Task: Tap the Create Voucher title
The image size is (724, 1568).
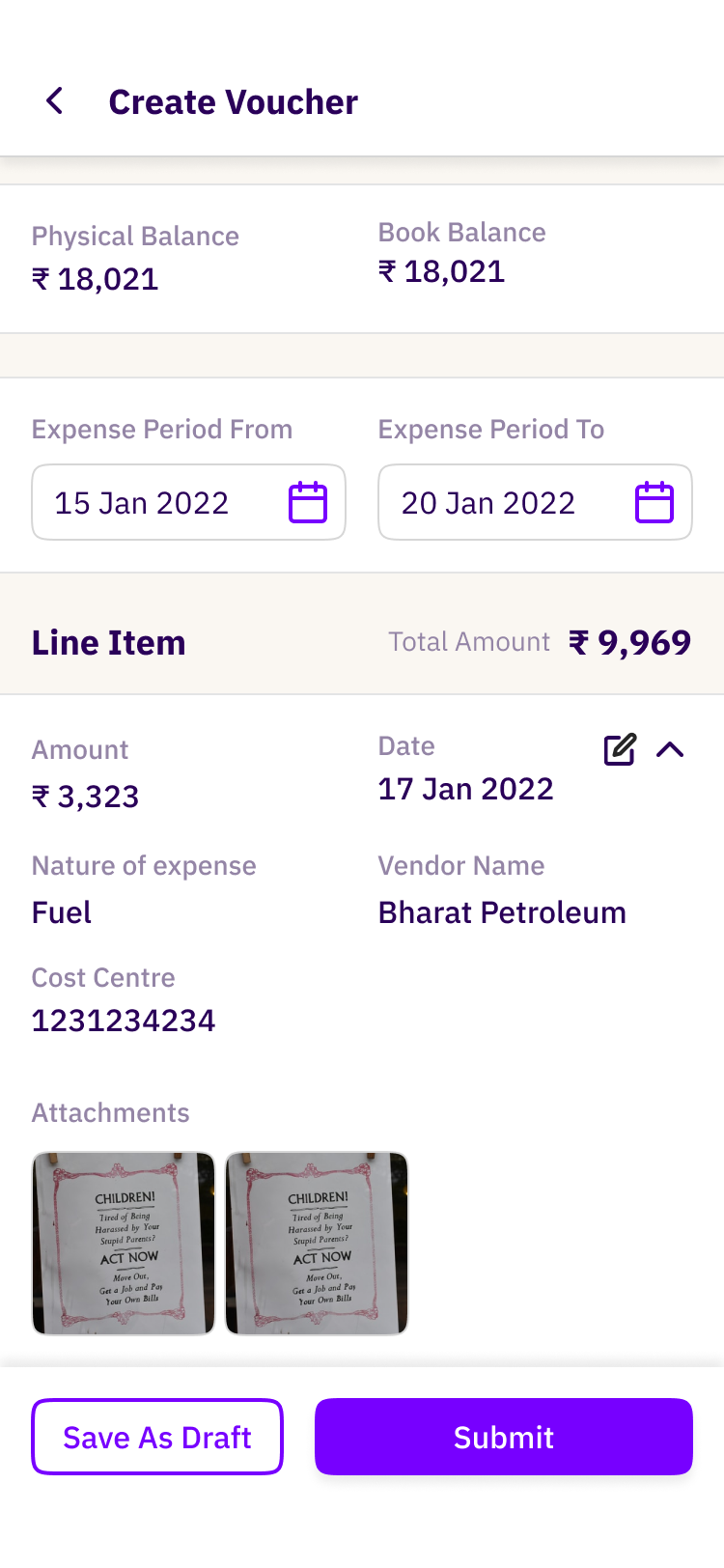Action: (x=233, y=101)
